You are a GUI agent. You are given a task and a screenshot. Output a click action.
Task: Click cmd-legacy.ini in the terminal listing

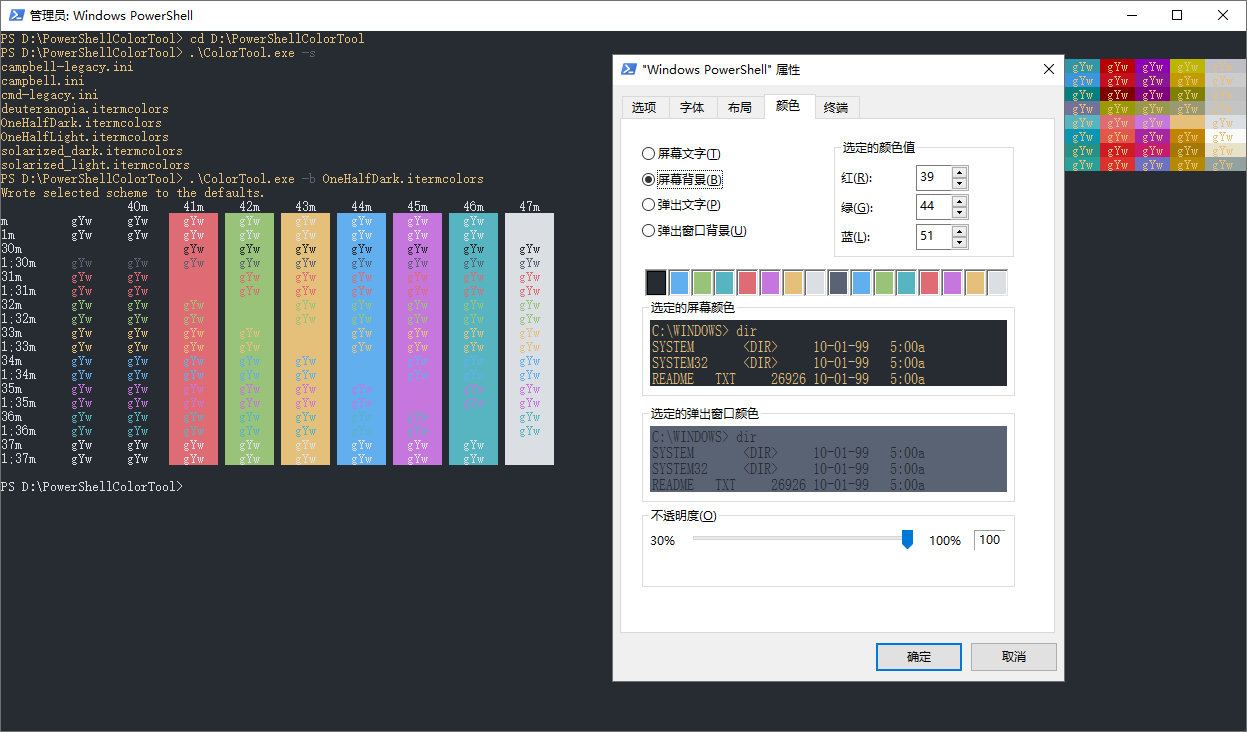(x=50, y=95)
